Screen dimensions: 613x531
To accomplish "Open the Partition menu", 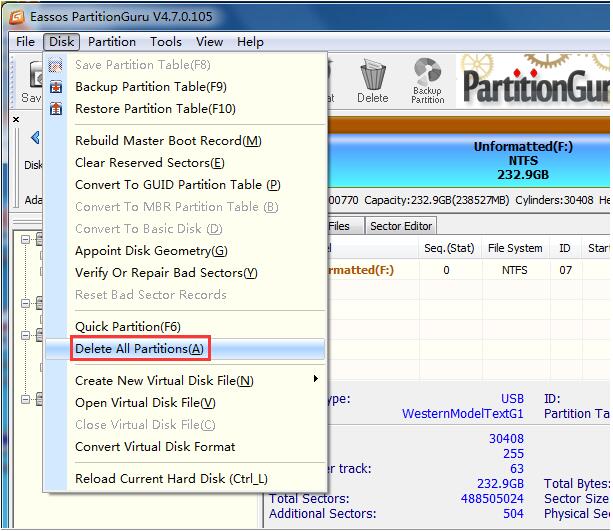I will coord(112,41).
